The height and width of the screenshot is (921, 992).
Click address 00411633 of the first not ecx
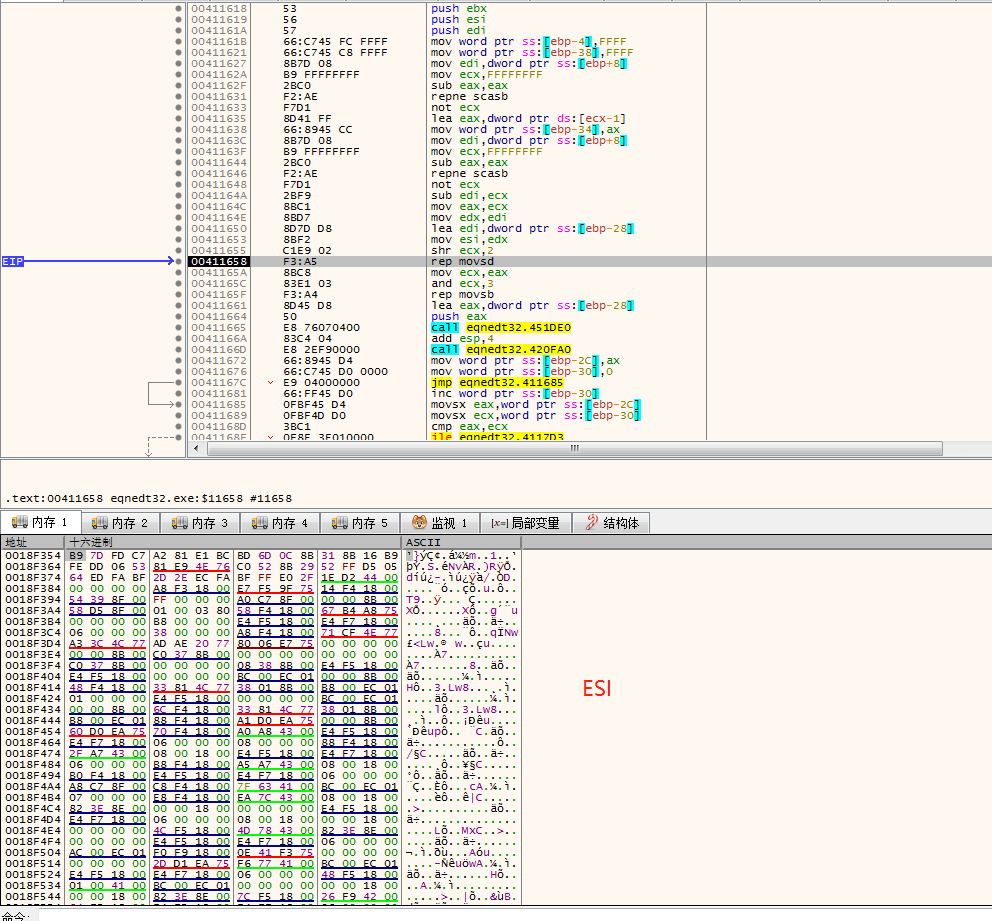coord(219,108)
